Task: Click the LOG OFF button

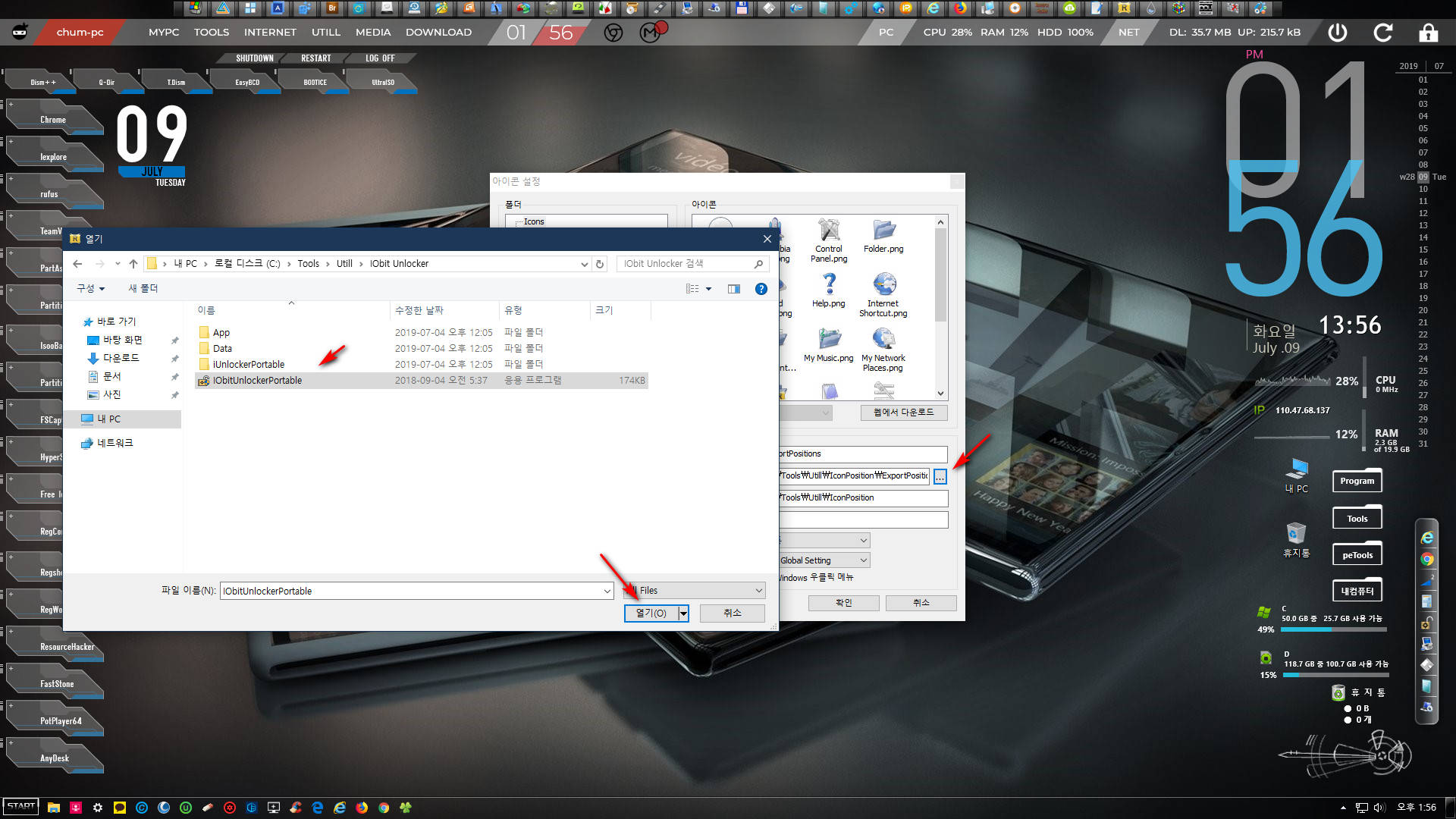Action: (380, 58)
